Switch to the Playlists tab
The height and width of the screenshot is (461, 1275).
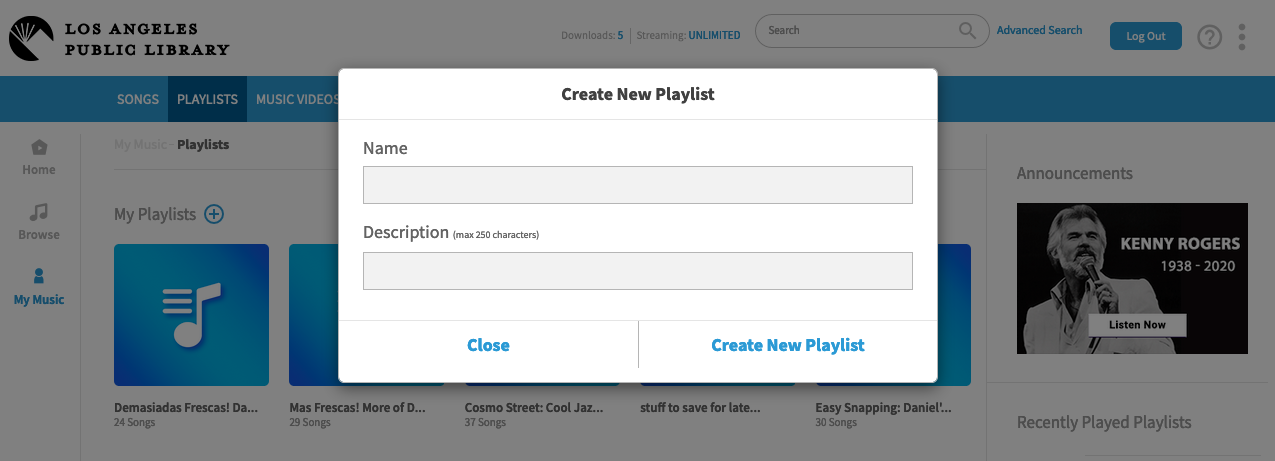tap(207, 99)
